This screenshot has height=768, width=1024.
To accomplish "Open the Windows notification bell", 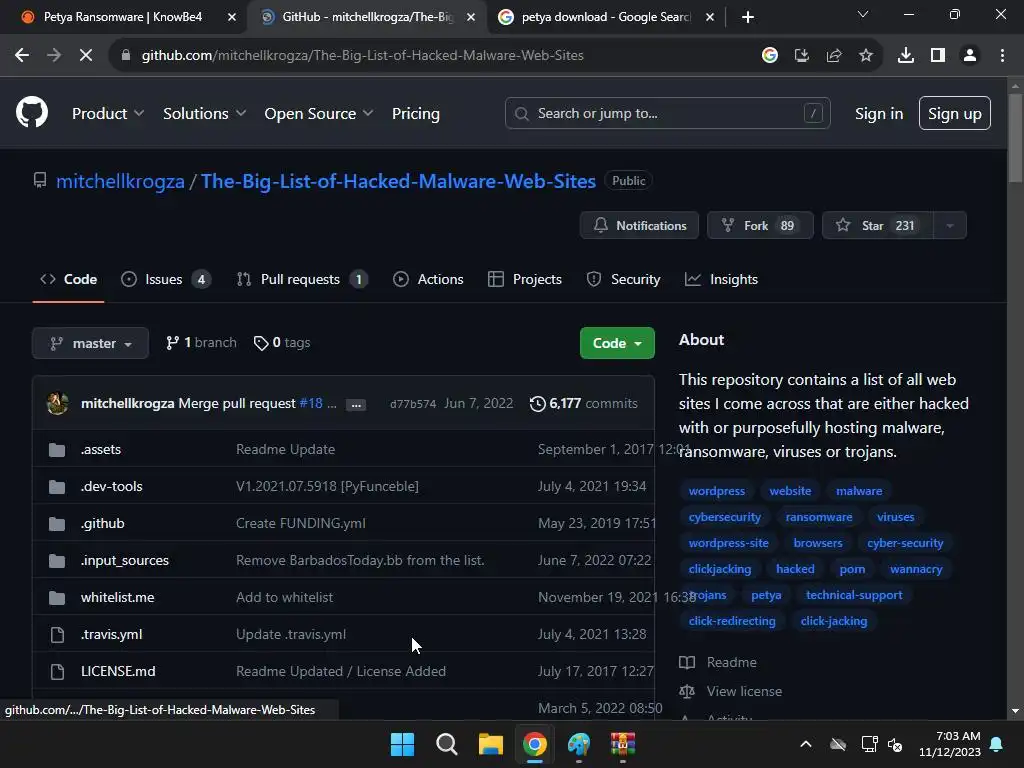I will point(997,744).
